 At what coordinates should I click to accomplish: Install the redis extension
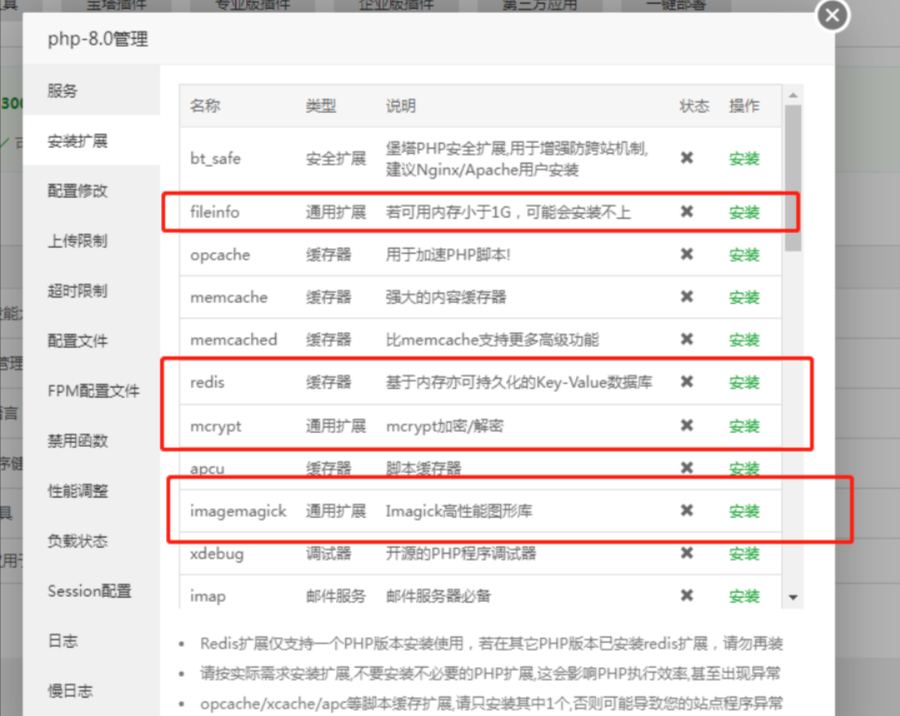click(744, 383)
